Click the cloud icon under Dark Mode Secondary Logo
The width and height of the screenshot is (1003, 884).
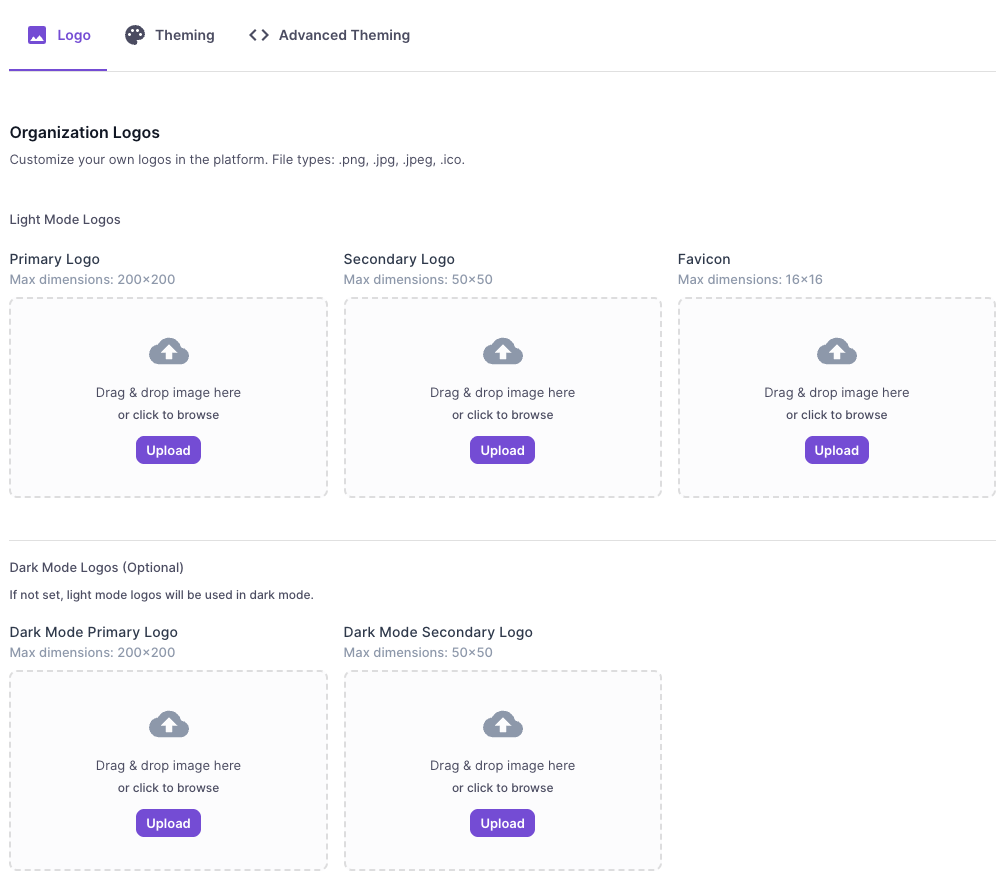(x=502, y=724)
